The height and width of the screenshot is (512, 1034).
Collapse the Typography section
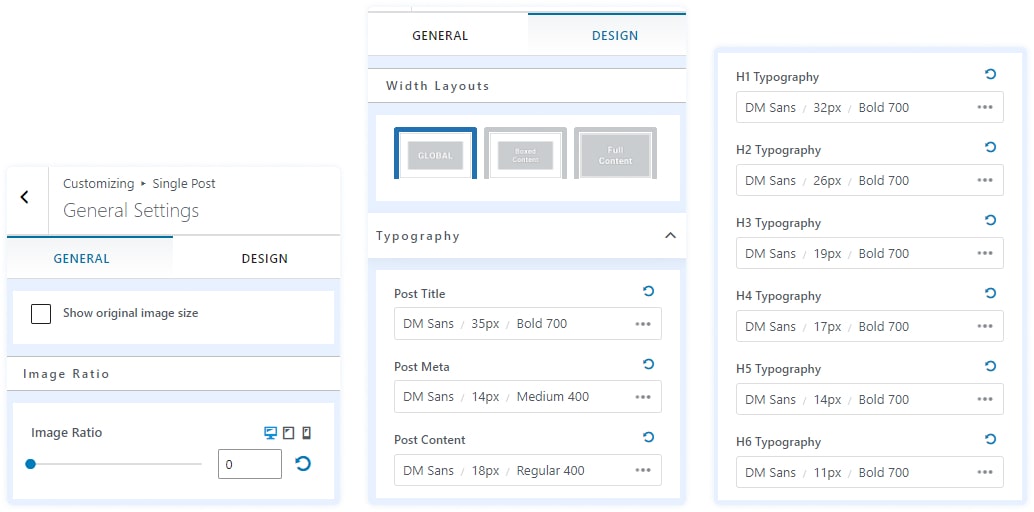tap(670, 236)
